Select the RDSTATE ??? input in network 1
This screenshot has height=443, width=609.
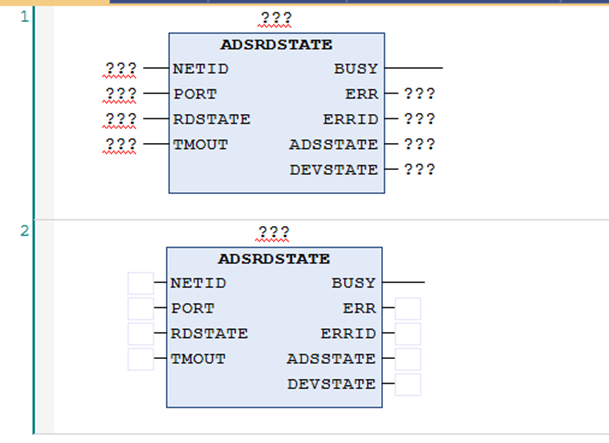click(120, 120)
